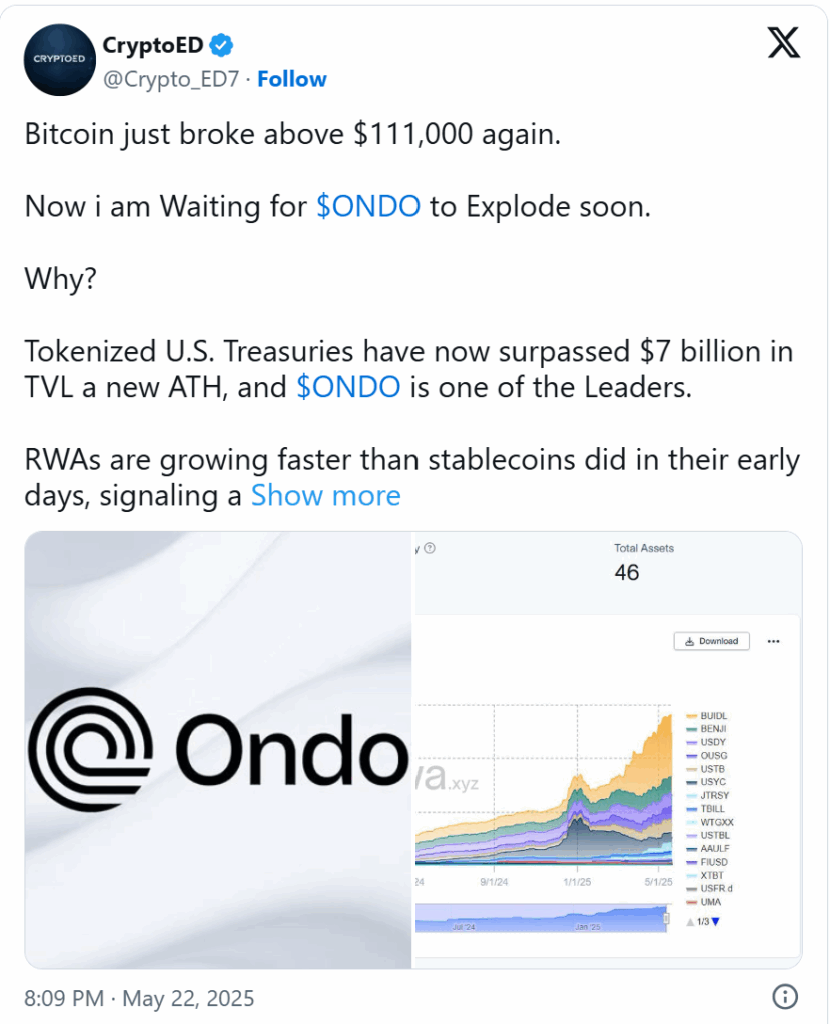The height and width of the screenshot is (1024, 830).
Task: Select the blue verified badge
Action: [x=221, y=45]
